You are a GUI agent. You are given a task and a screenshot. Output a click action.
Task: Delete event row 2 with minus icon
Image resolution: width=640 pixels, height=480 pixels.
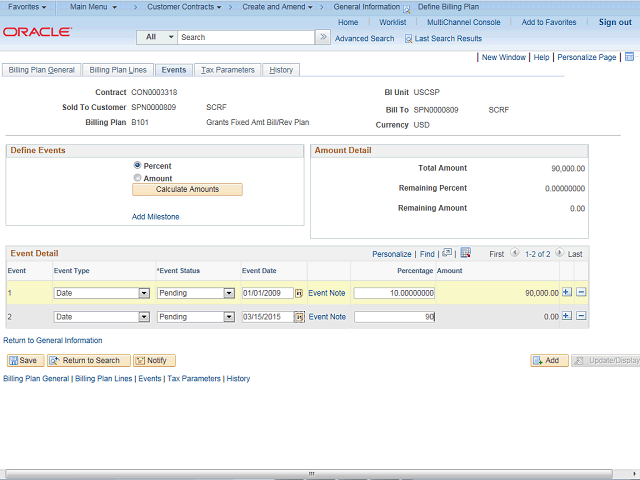pyautogui.click(x=581, y=316)
